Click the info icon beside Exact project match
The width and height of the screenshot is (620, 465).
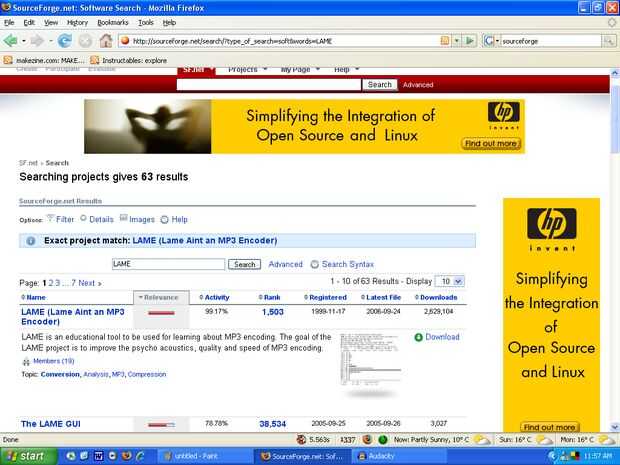coord(31,241)
